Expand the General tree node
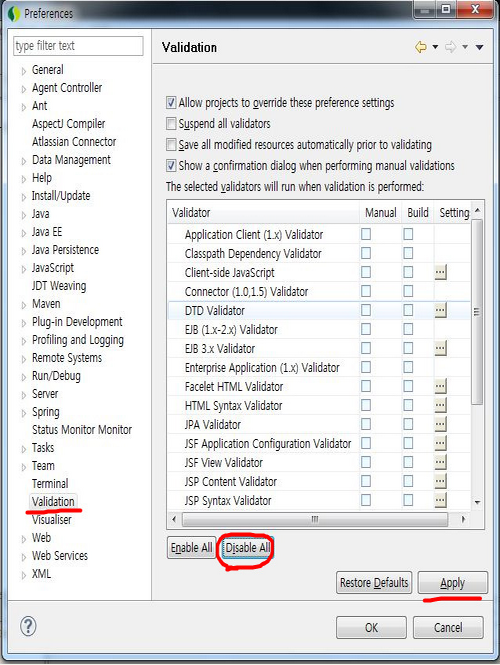Image resolution: width=500 pixels, height=665 pixels. [24, 71]
